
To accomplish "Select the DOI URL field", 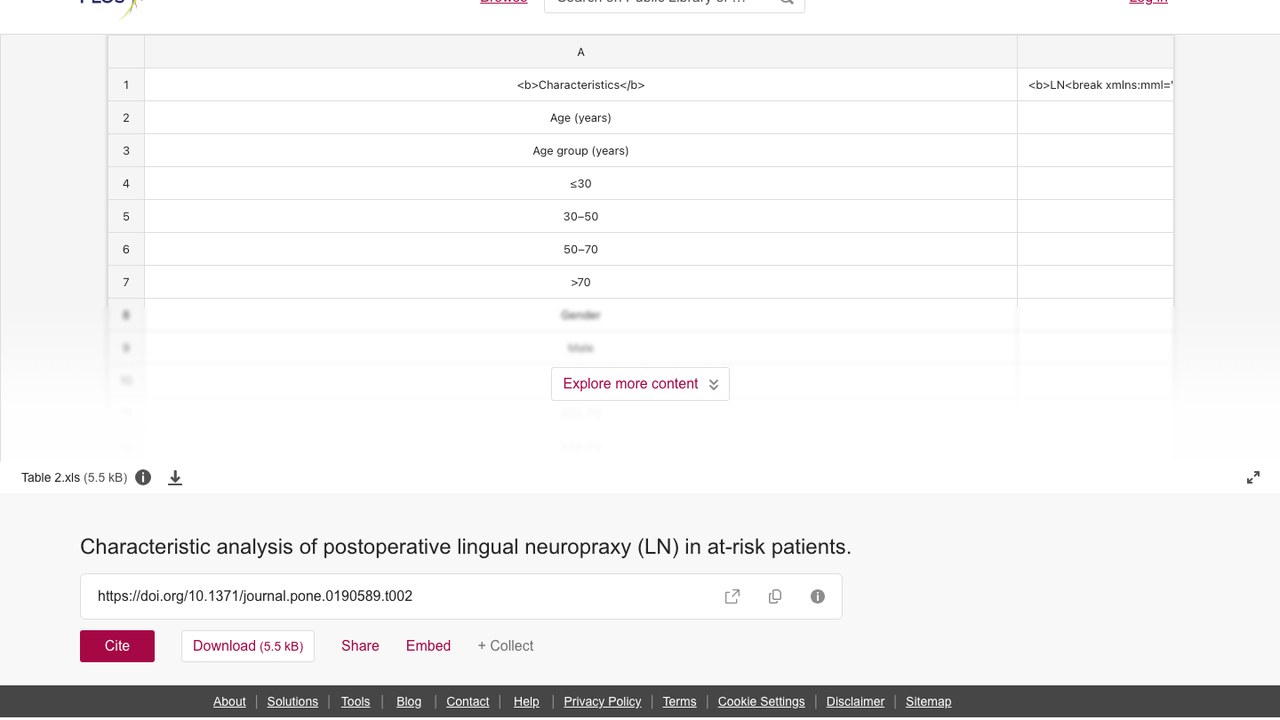I will (461, 596).
